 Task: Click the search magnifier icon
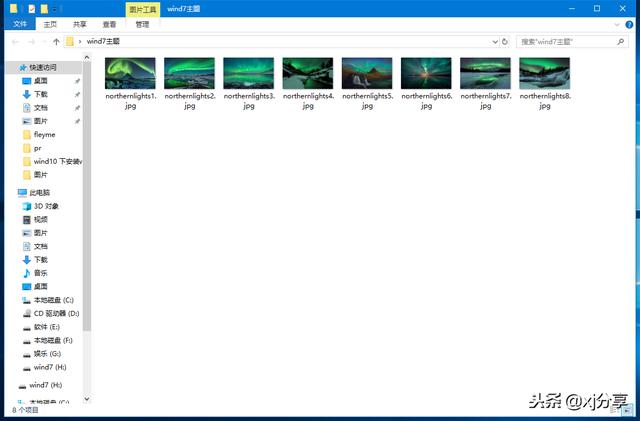pos(620,42)
